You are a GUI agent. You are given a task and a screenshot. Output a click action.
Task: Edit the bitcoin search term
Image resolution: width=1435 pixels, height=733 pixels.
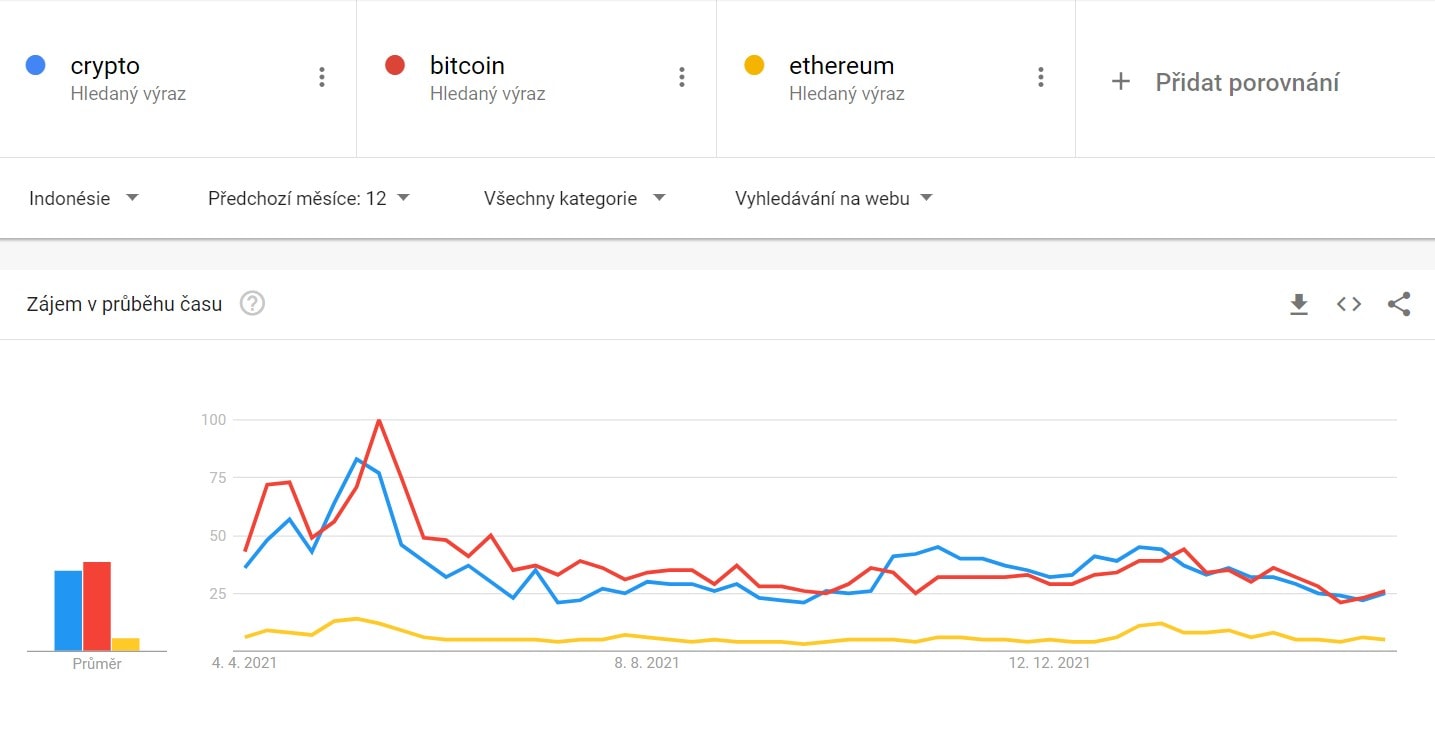click(x=467, y=66)
